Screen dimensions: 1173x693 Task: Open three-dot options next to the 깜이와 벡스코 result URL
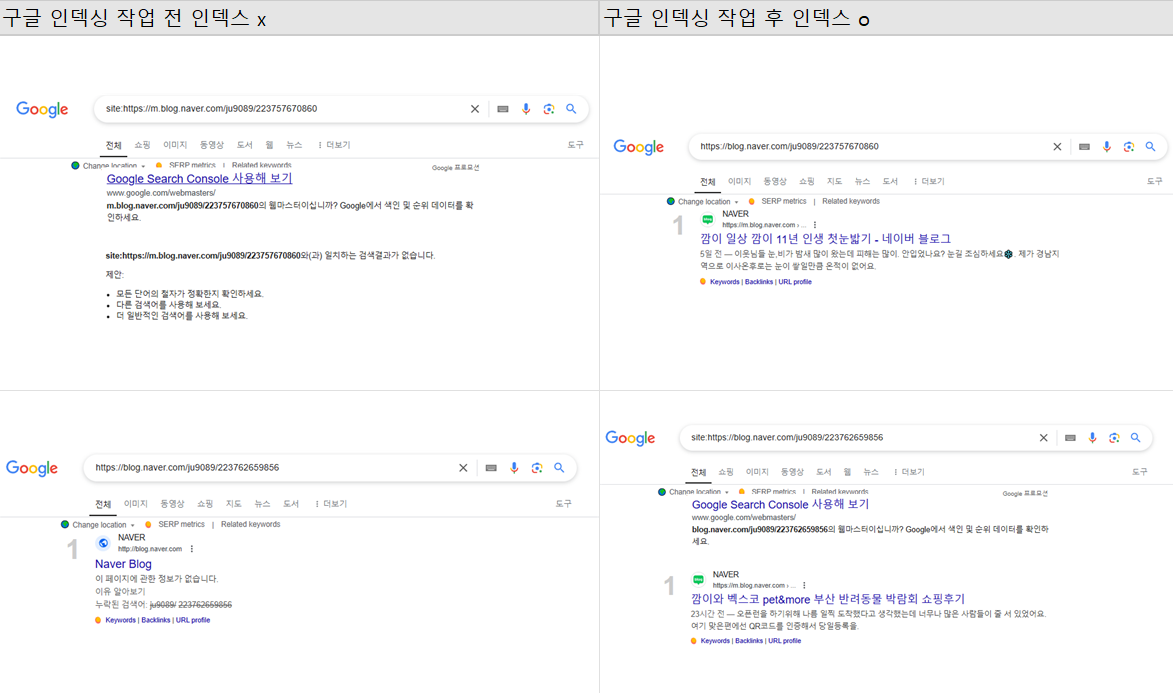click(x=804, y=585)
